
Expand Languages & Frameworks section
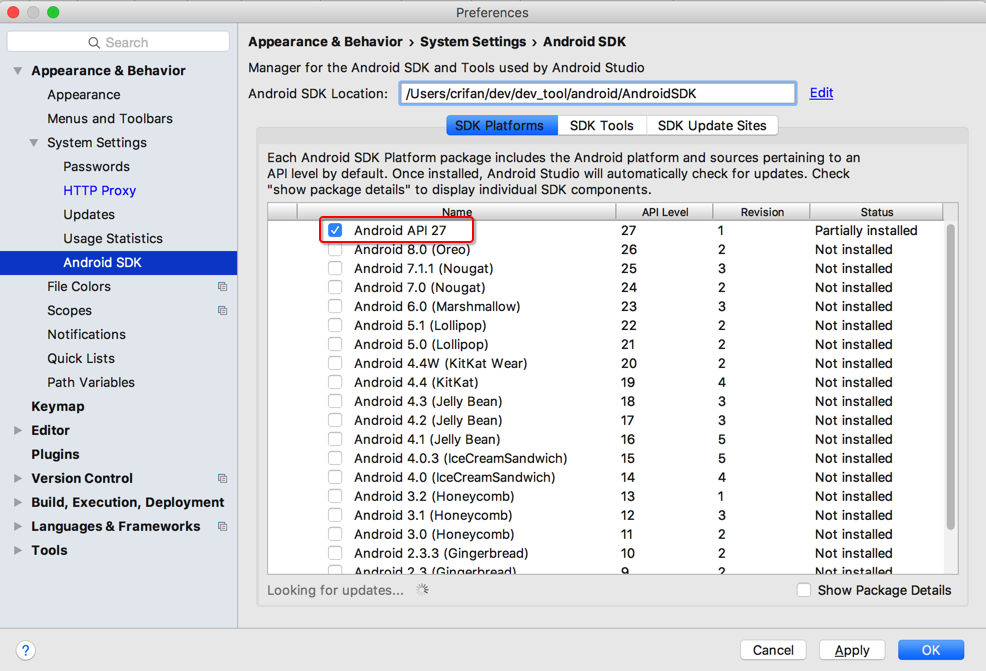click(x=18, y=526)
